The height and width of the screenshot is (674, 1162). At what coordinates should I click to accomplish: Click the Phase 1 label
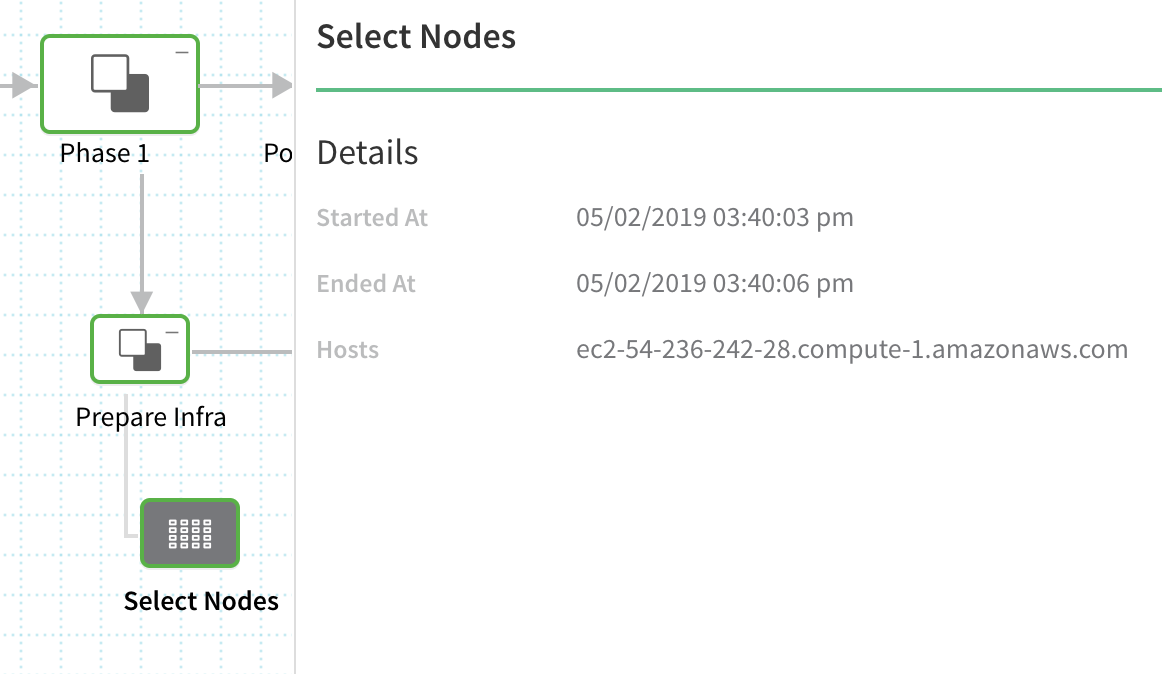(x=104, y=153)
